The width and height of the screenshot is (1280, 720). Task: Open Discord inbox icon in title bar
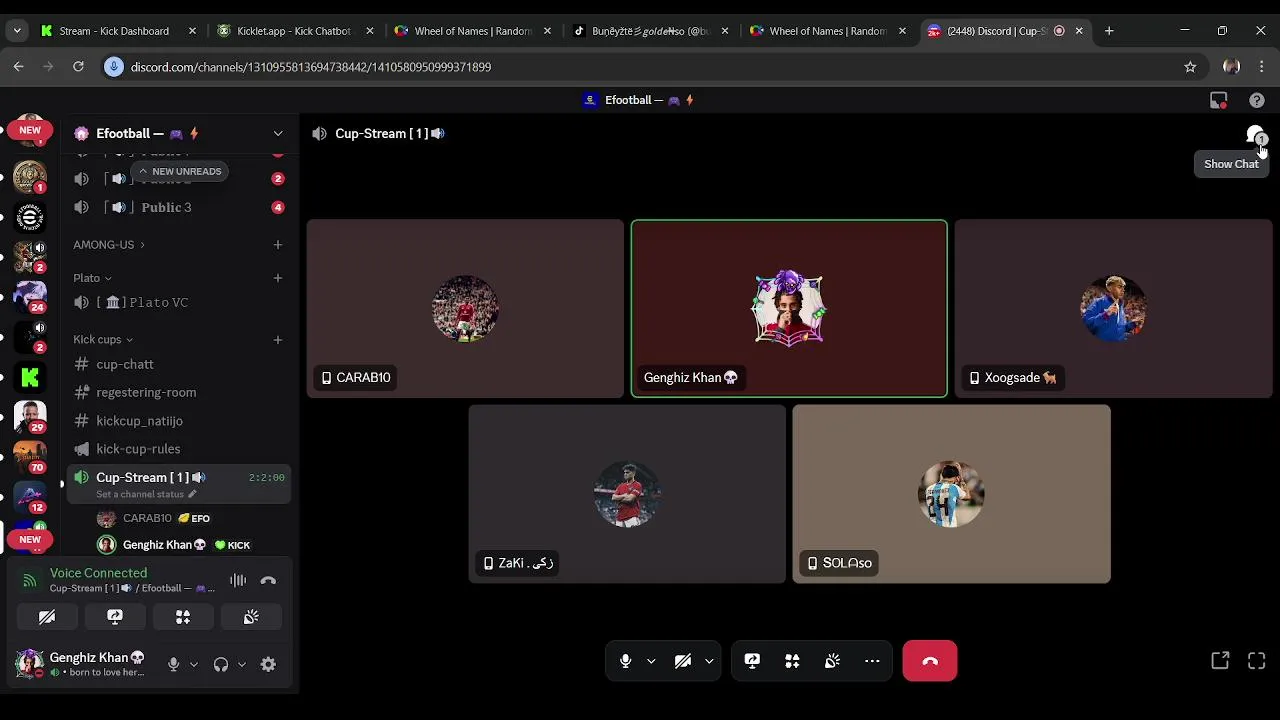point(1218,100)
